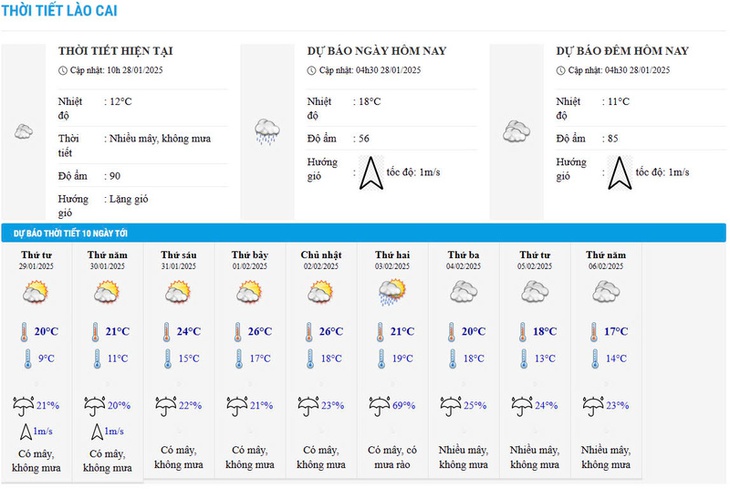730x489 pixels.
Task: Click the umbrella icon beside 22%
Action: click(x=166, y=406)
